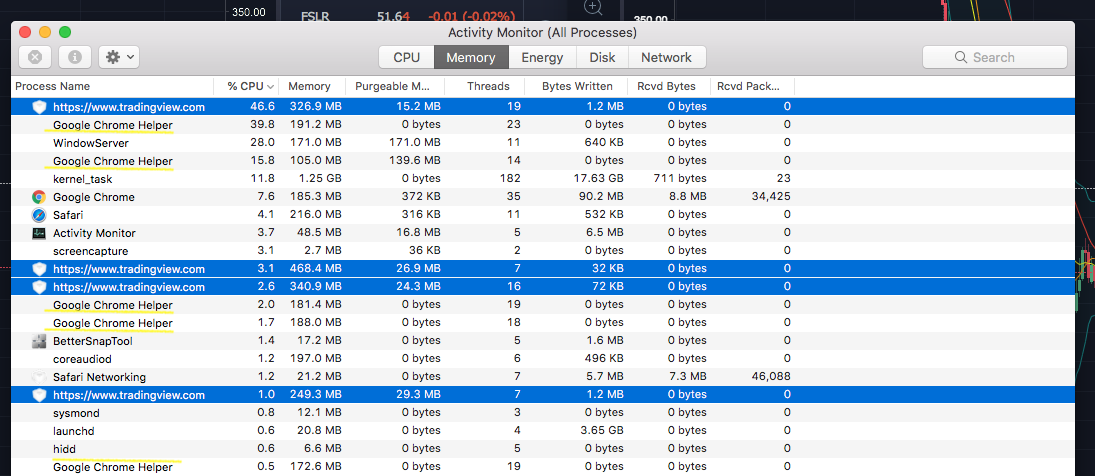Click the Safari compass icon
The height and width of the screenshot is (476, 1095).
(39, 215)
